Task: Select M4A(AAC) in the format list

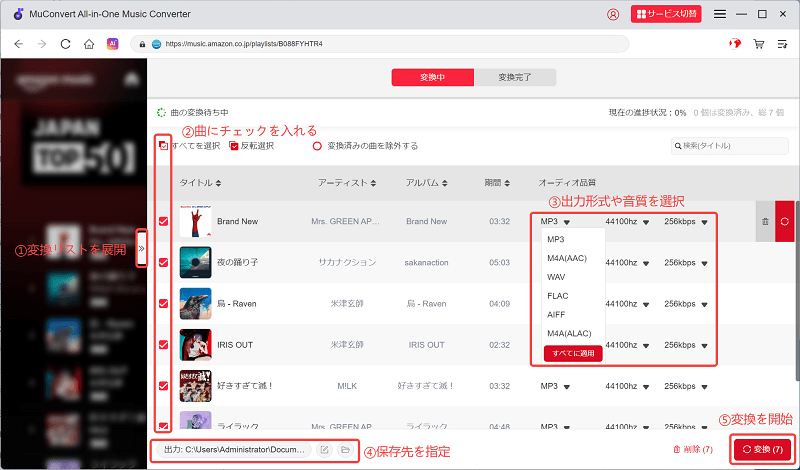Action: (x=567, y=258)
